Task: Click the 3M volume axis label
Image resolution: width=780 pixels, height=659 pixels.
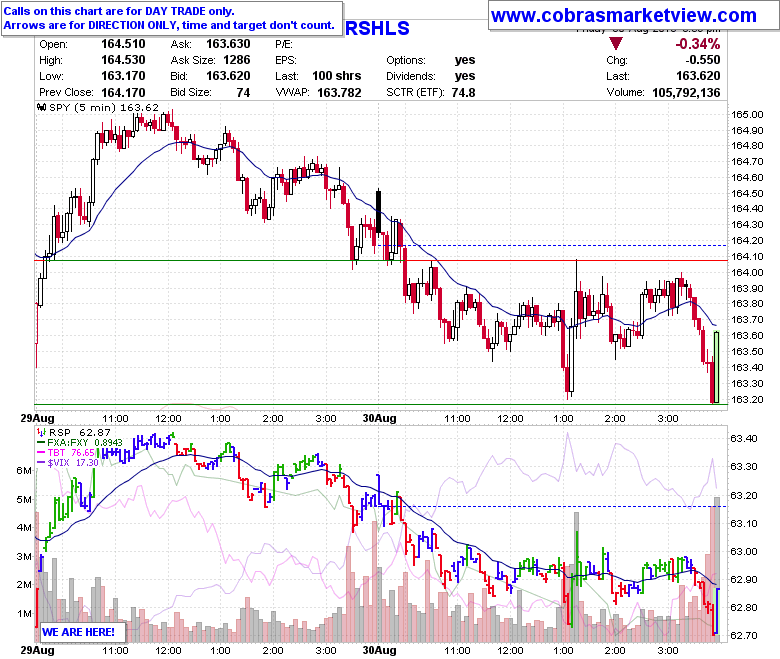Action: tap(24, 557)
